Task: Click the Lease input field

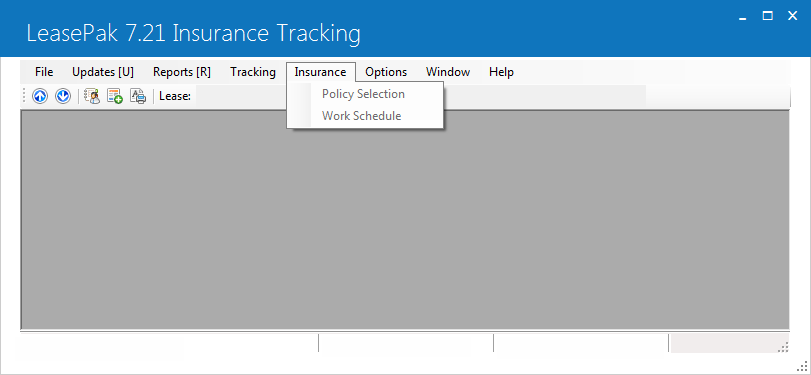Action: click(x=420, y=96)
